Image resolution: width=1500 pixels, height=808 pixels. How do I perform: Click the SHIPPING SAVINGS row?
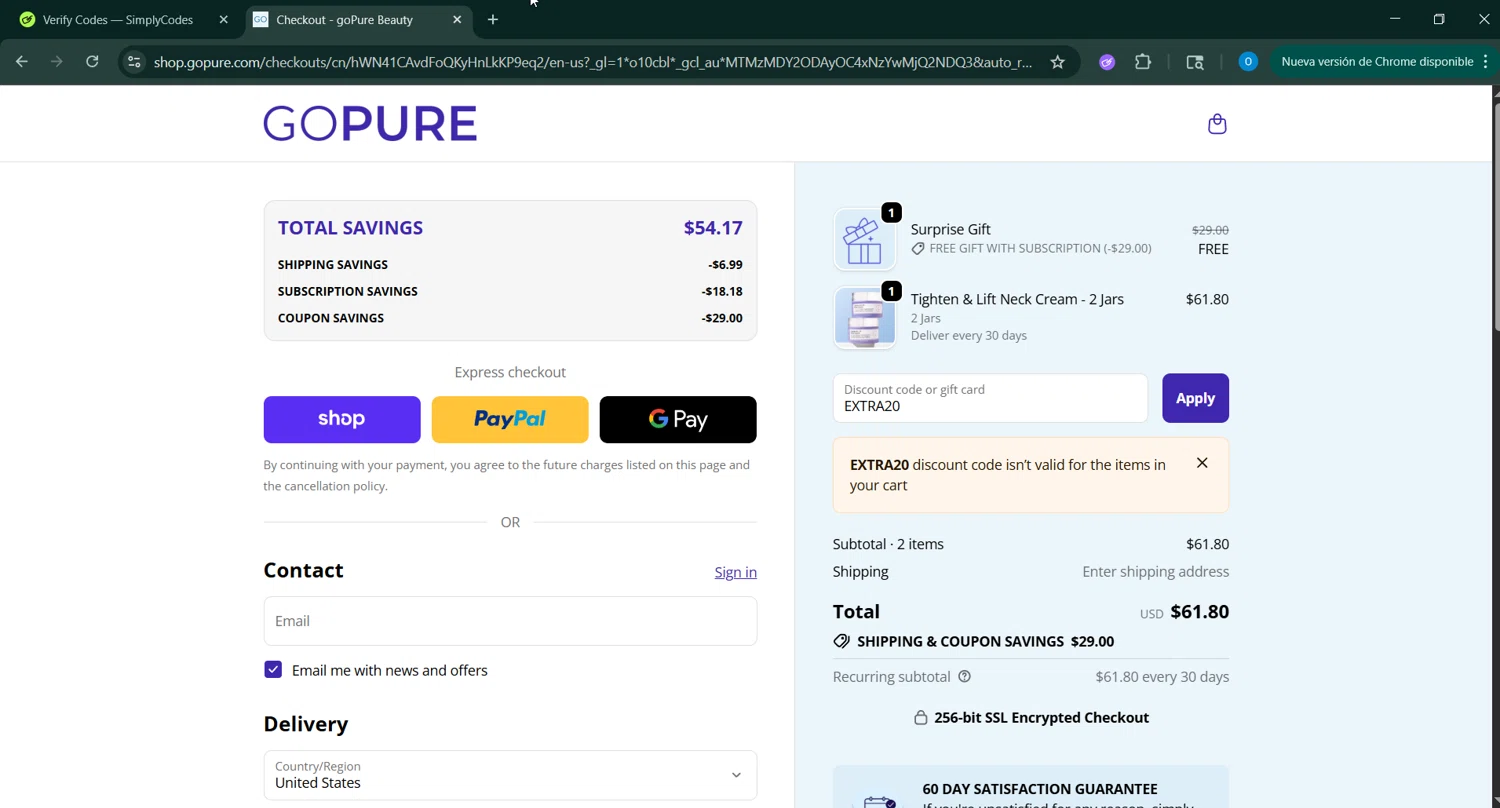coord(510,264)
